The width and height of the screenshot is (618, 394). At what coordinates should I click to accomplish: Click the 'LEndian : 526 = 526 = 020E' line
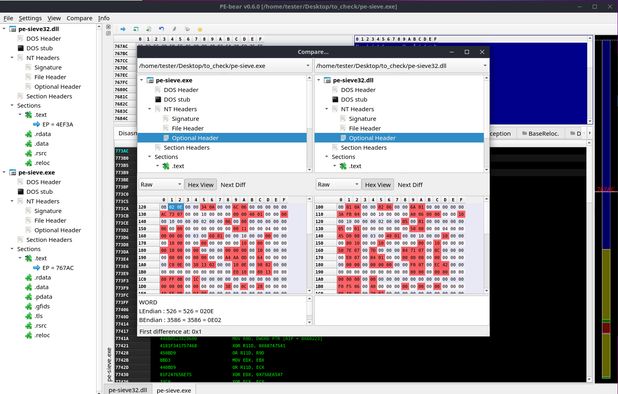coord(176,311)
